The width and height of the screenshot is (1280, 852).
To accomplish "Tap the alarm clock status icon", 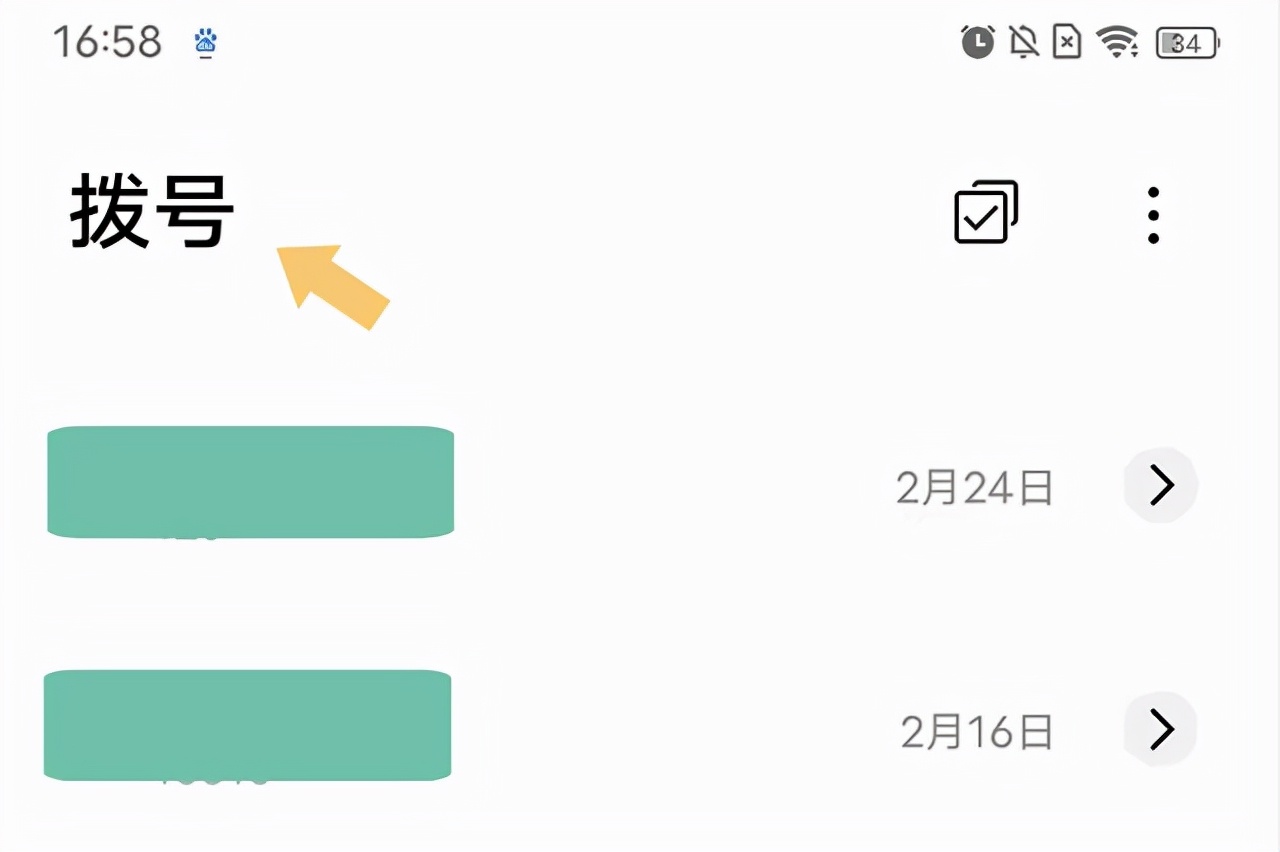I will click(x=977, y=42).
